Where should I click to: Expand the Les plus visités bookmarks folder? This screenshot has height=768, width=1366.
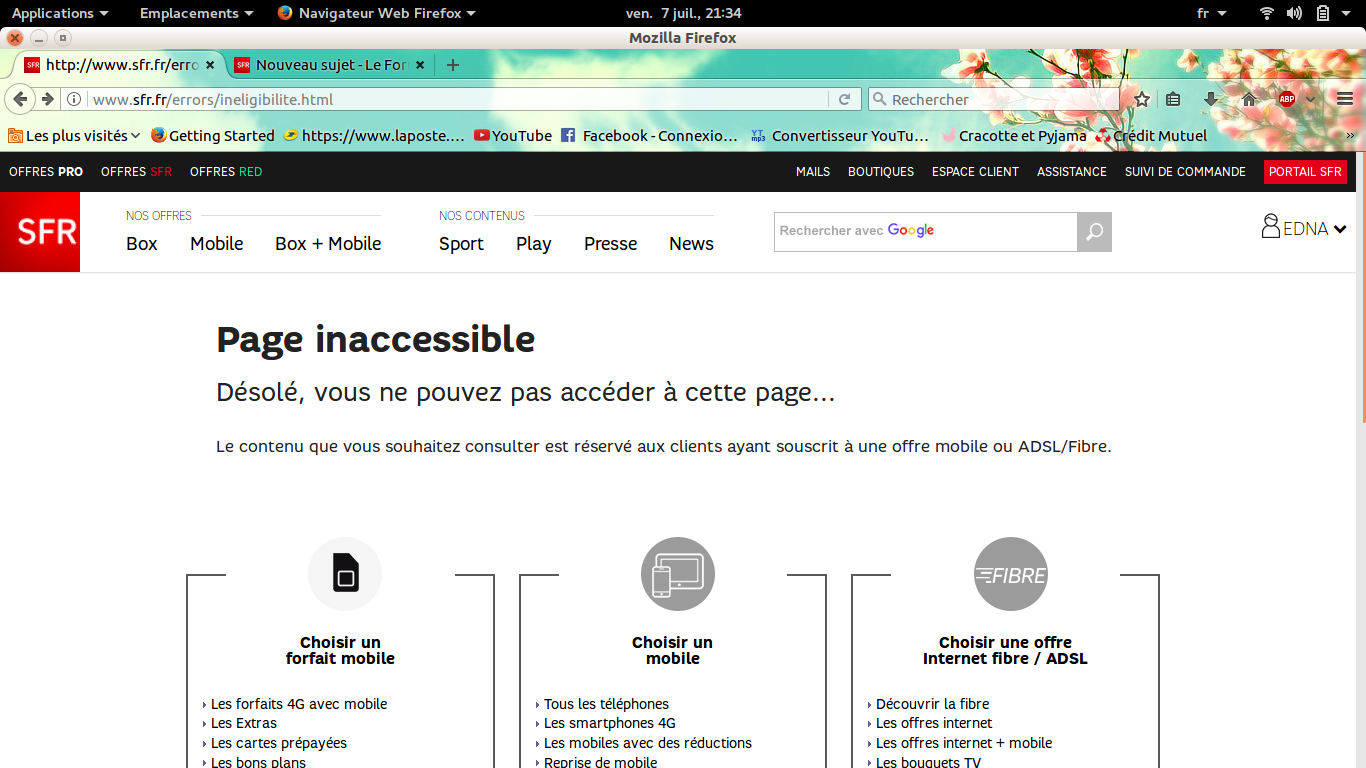(x=75, y=136)
